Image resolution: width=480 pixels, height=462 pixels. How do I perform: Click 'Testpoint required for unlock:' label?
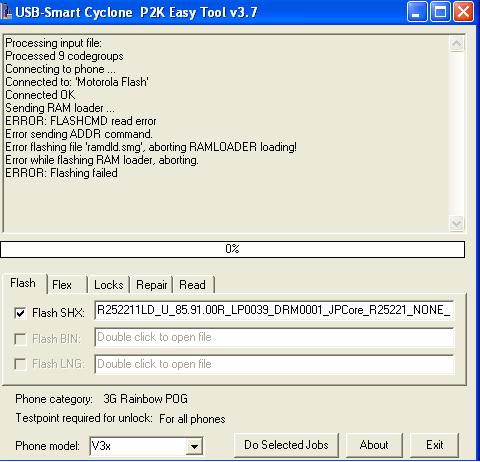(84, 418)
